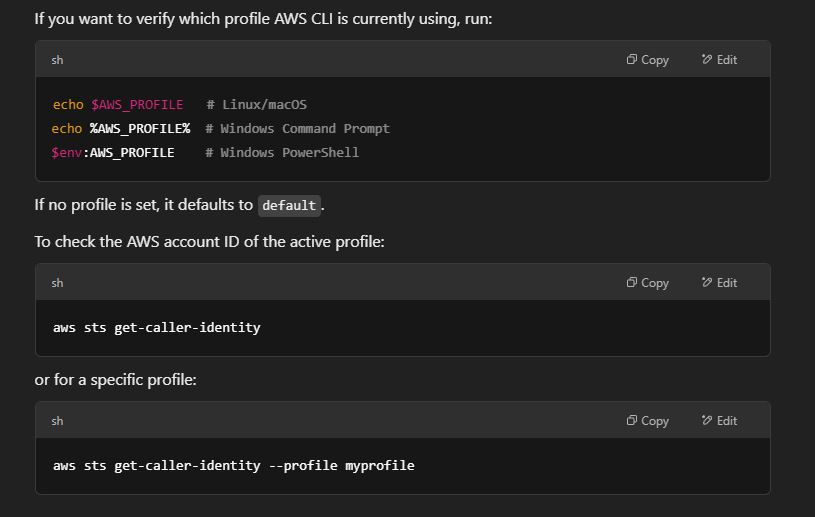Click the '# Windows PowerShell' comment
This screenshot has height=517, width=815.
(x=282, y=153)
